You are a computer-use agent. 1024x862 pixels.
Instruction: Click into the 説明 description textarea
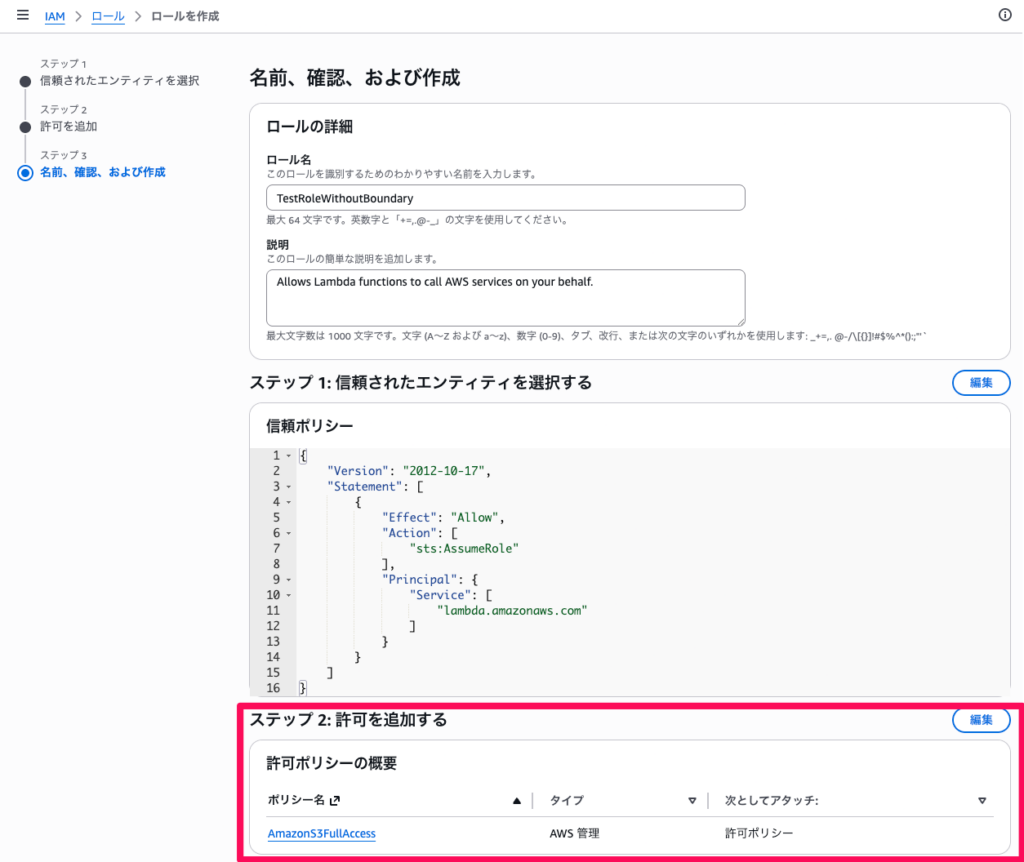[x=505, y=297]
